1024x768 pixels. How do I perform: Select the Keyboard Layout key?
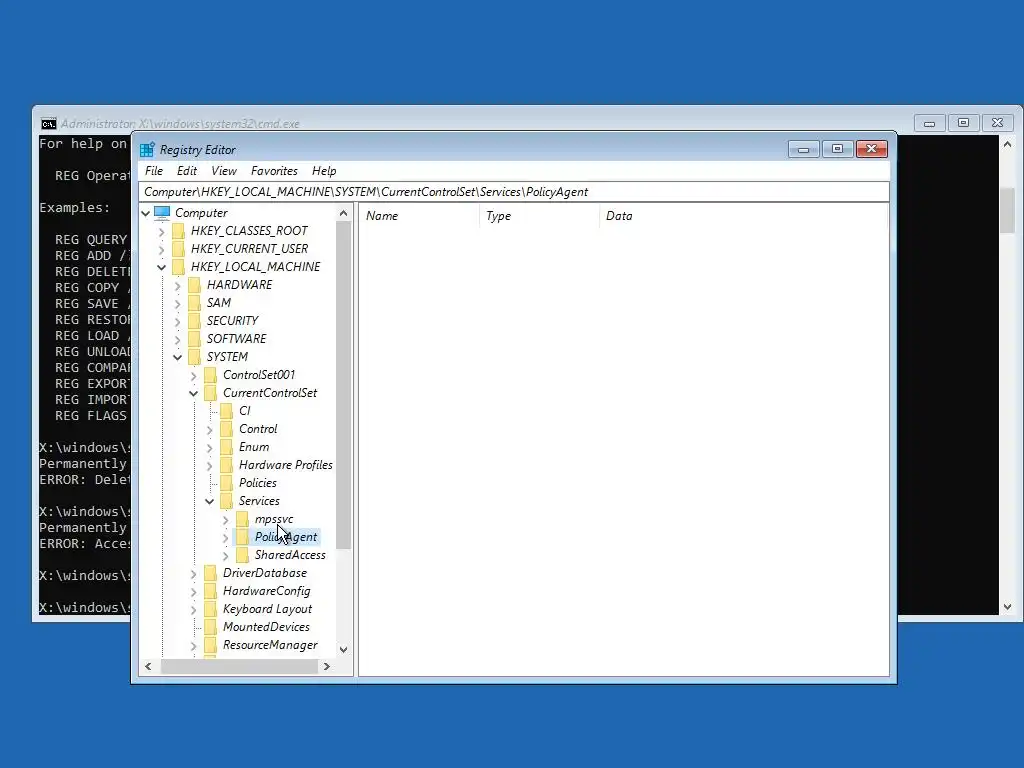[x=268, y=609]
